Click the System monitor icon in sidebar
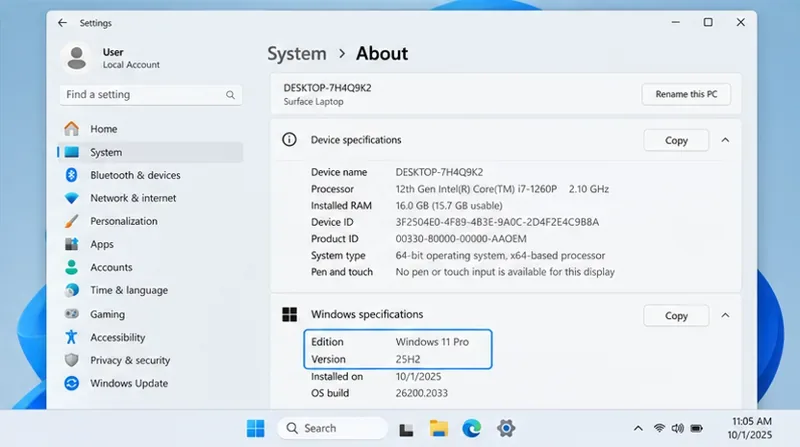 [71, 152]
